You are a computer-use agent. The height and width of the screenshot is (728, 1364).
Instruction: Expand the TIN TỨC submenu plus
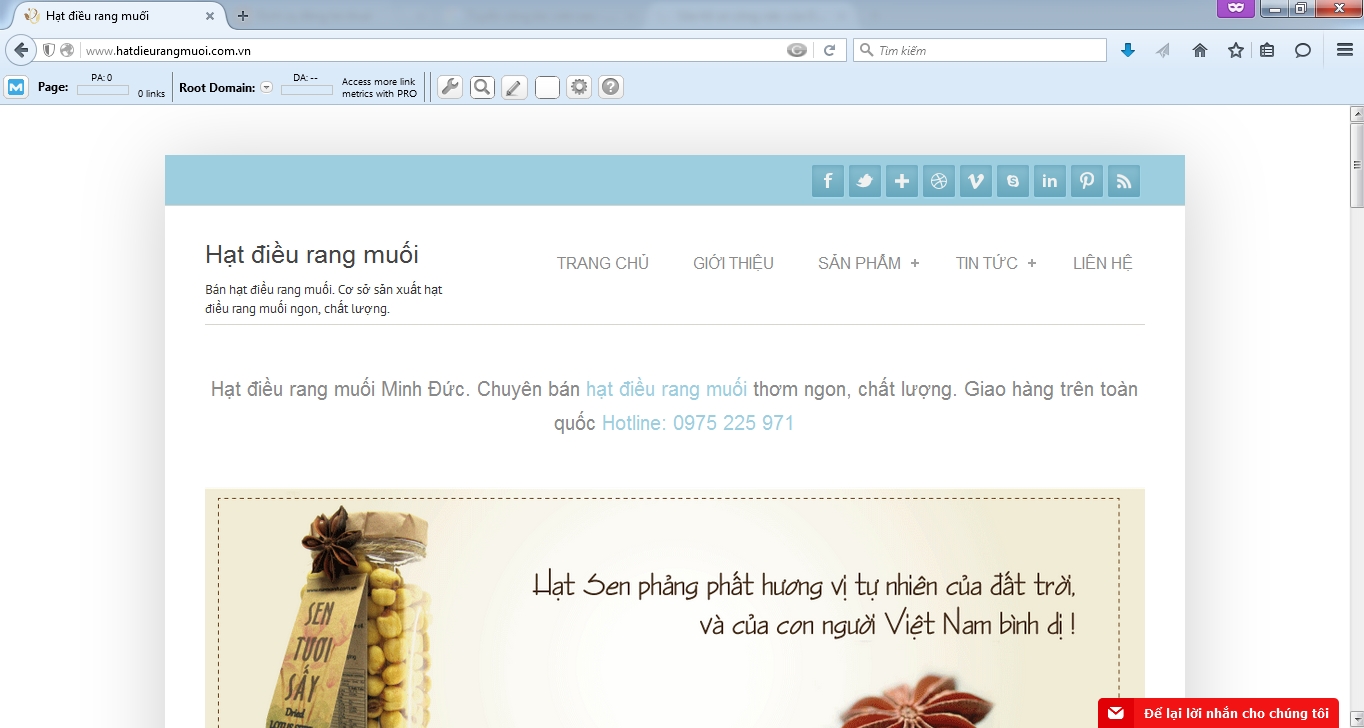click(1032, 263)
